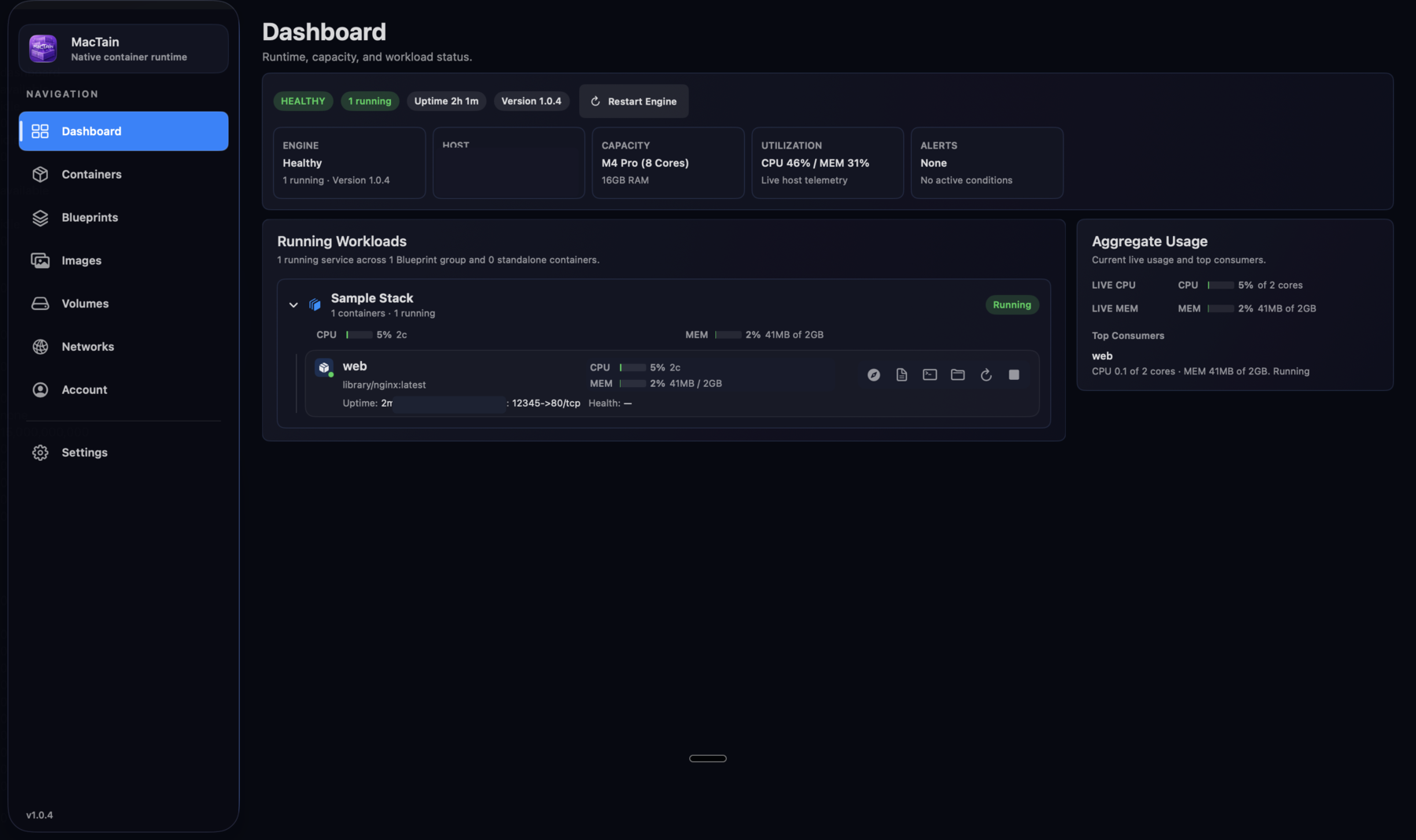This screenshot has height=840, width=1416.
Task: Click the bottom center drag handle pill
Action: (708, 758)
